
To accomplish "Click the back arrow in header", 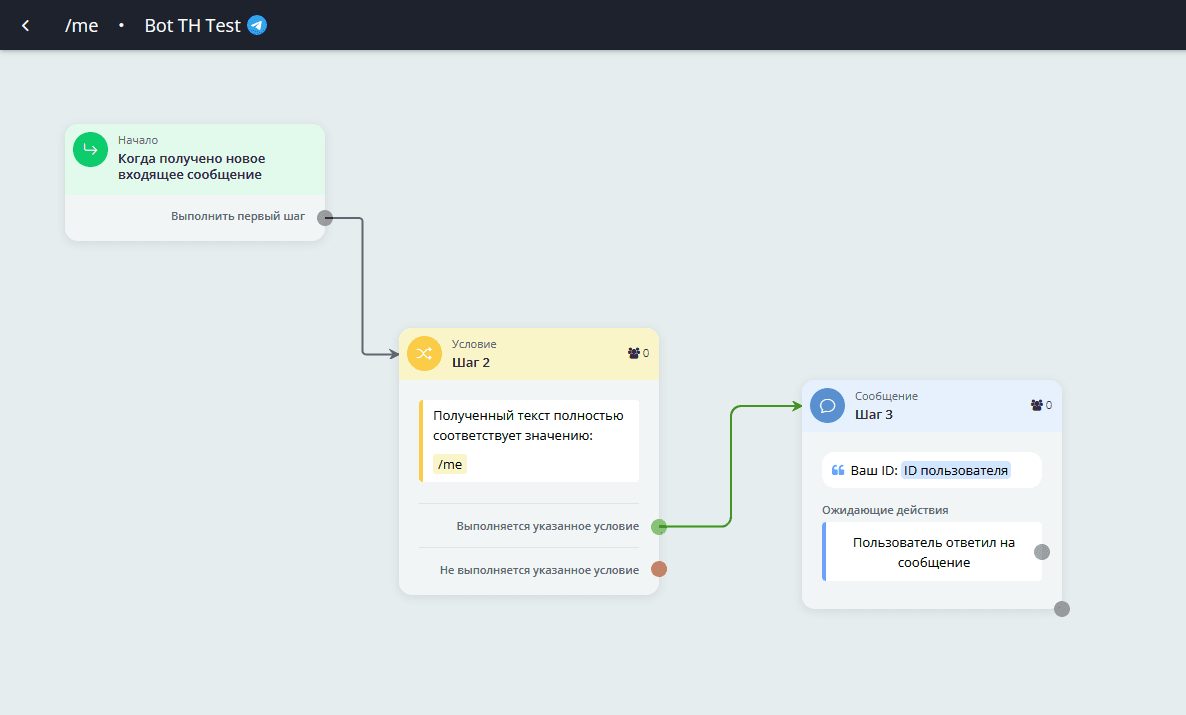I will (x=26, y=26).
